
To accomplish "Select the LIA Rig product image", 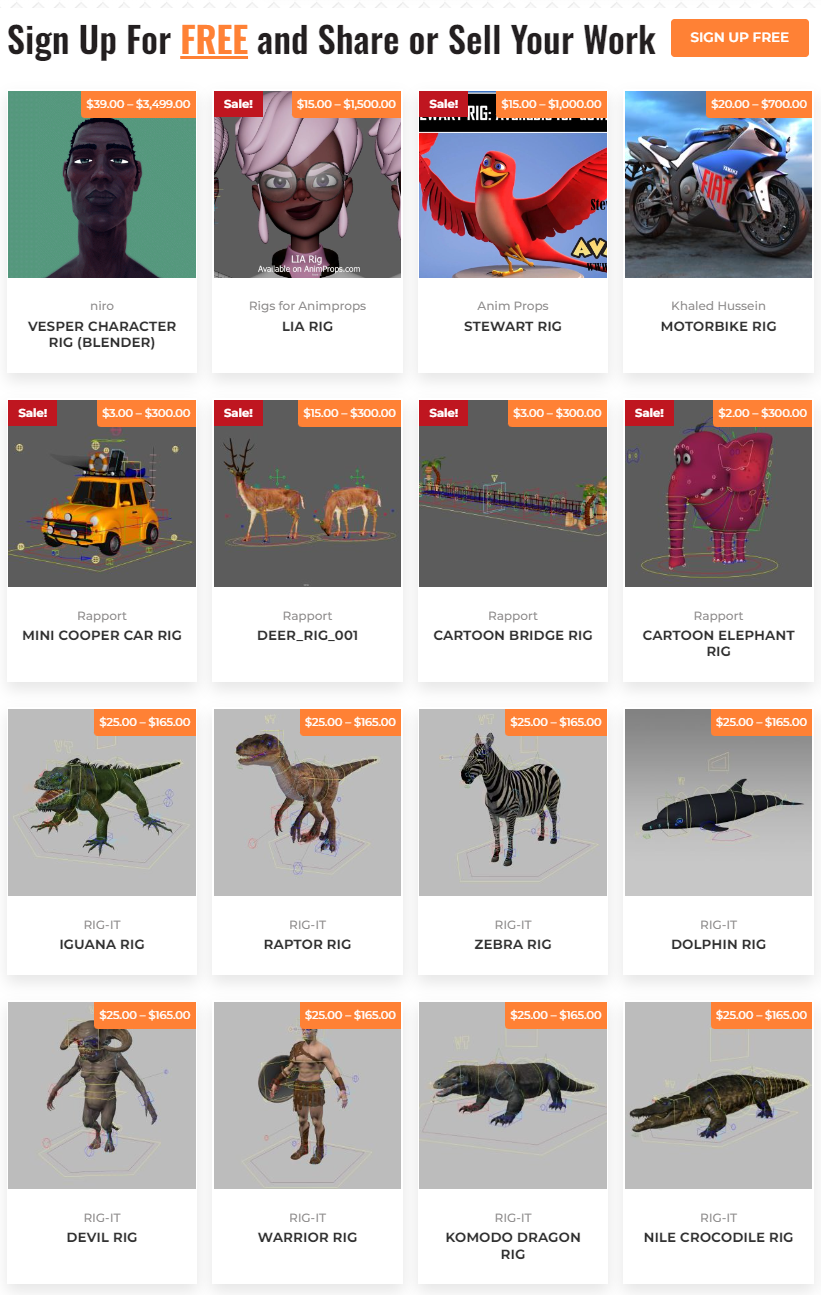I will 307,184.
